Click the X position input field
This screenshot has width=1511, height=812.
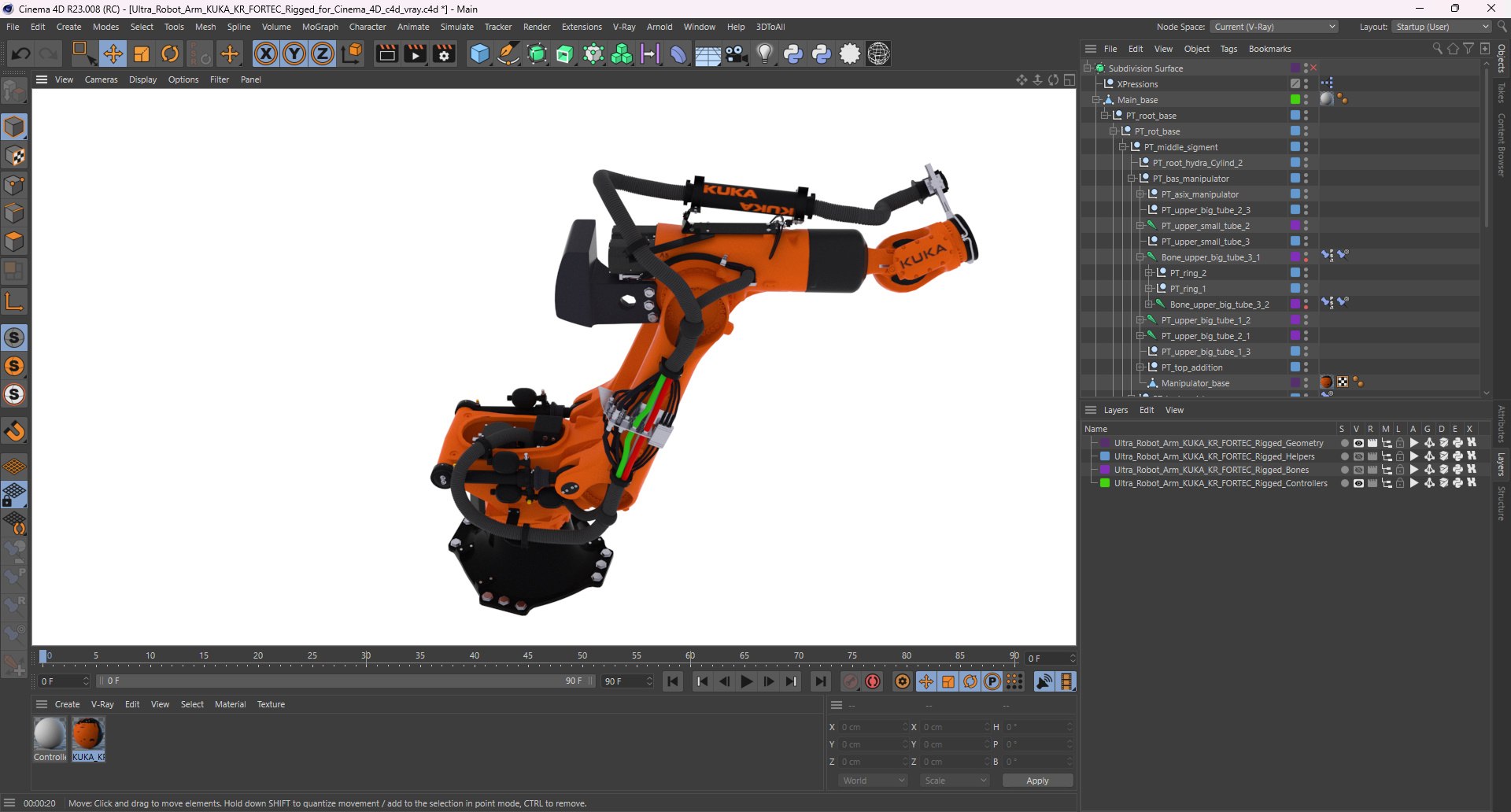coord(873,727)
